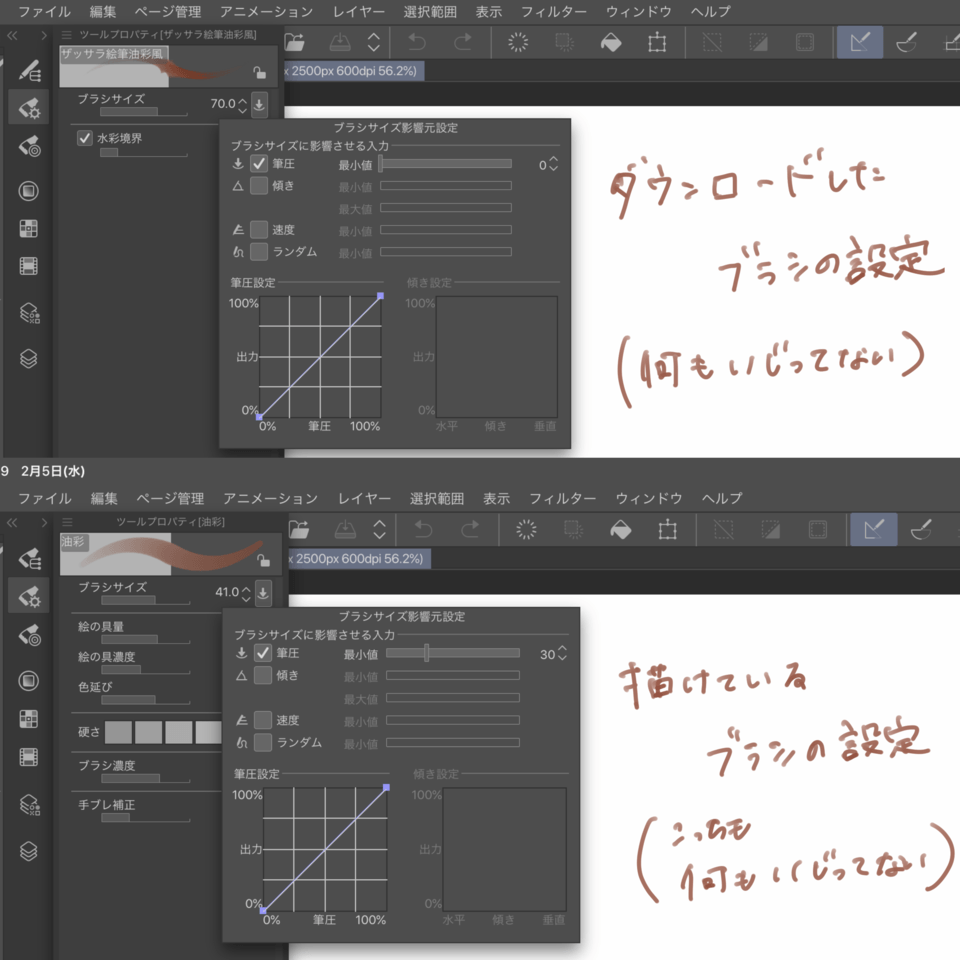
Task: Click lock icon on 油彩 brush preview
Action: [263, 560]
